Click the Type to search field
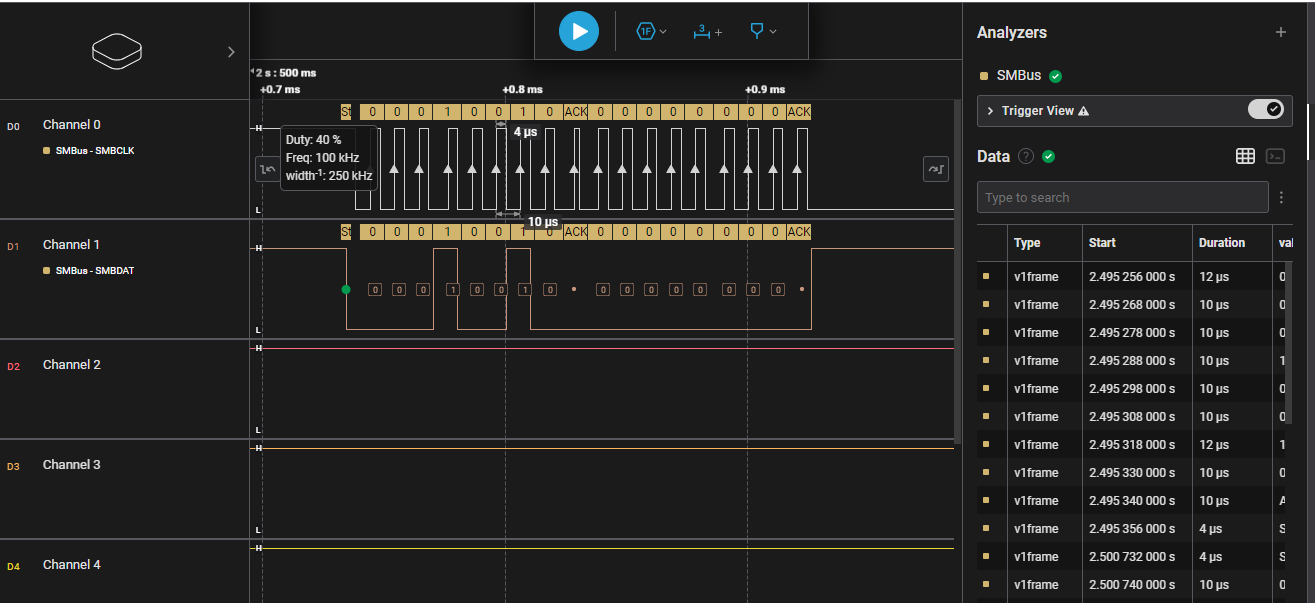The width and height of the screenshot is (1315, 603). [1122, 197]
